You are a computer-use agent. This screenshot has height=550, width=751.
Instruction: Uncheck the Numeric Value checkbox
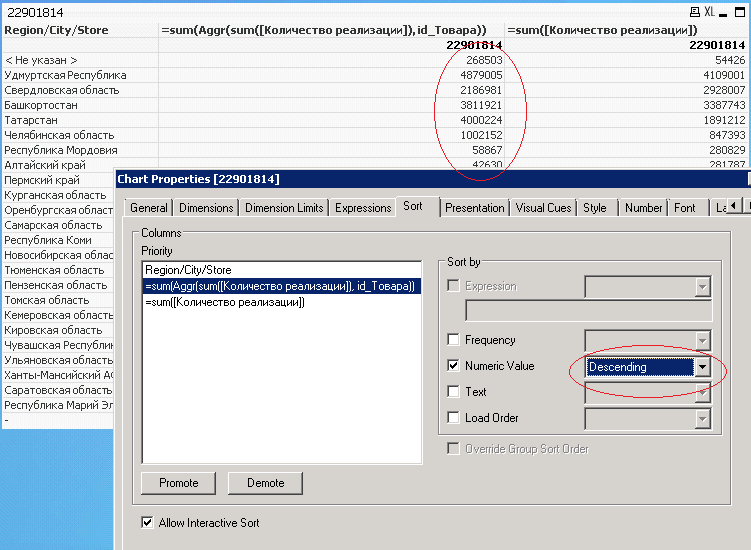pos(454,366)
